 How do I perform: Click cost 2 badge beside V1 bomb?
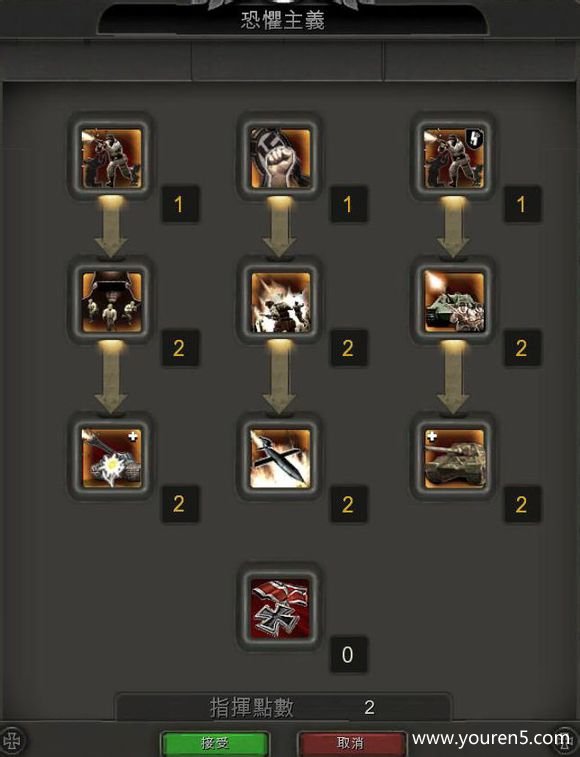348,505
